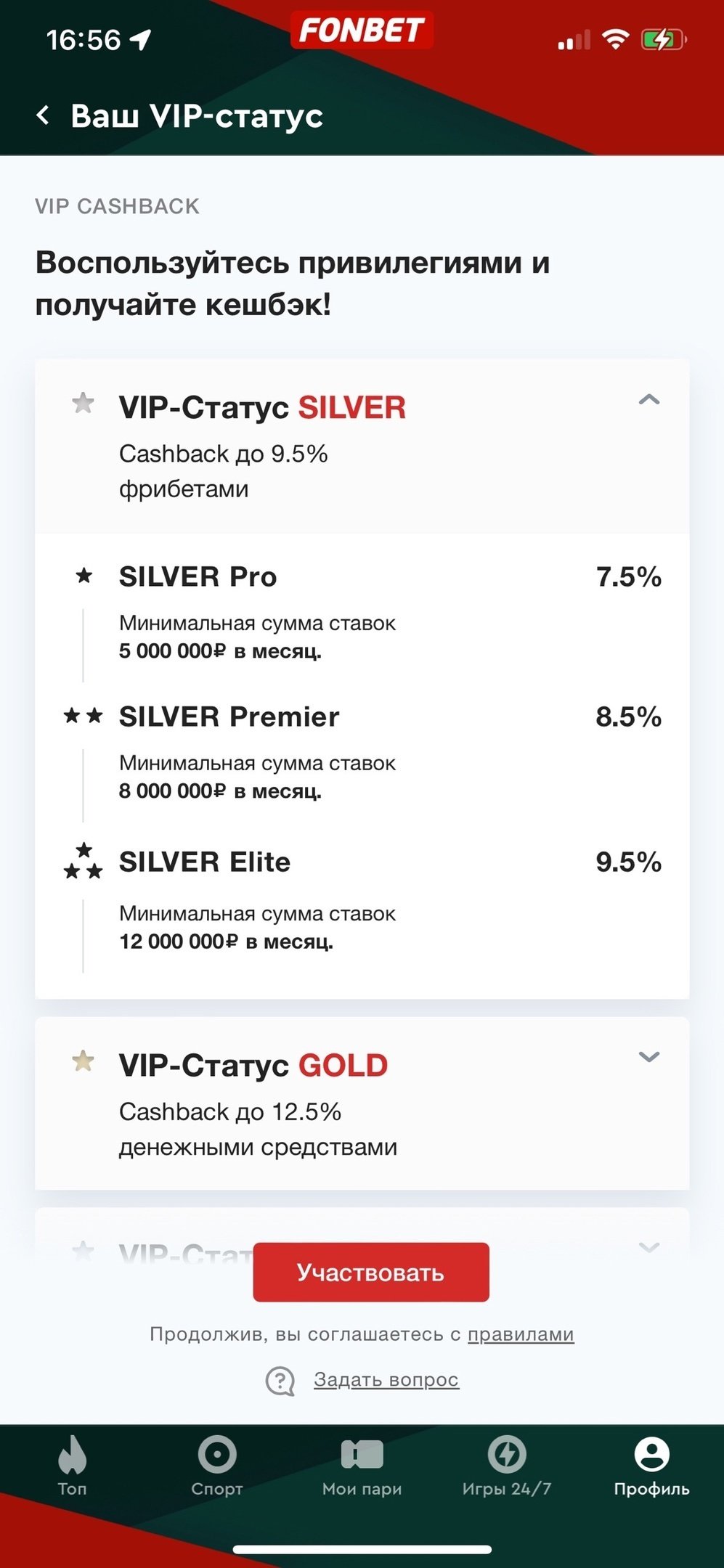
Task: Tap the three-star SILVER Elite icon
Action: pyautogui.click(x=84, y=862)
